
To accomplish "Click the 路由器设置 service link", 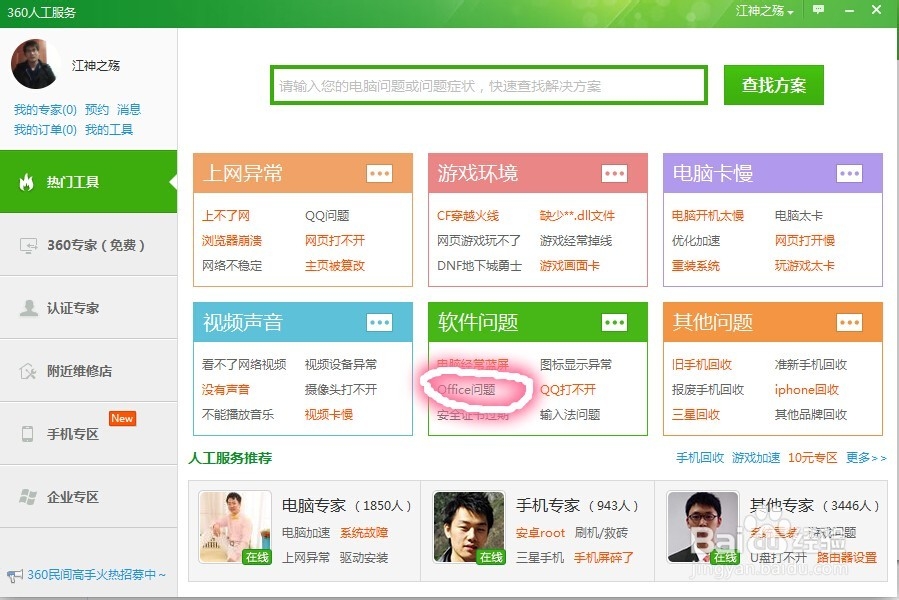I will pyautogui.click(x=847, y=558).
